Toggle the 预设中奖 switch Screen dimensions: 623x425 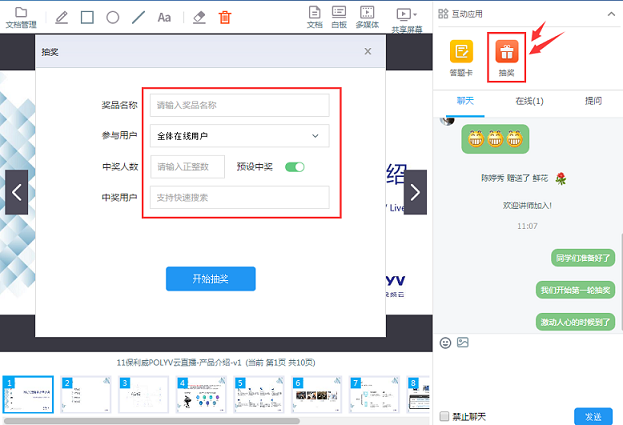(294, 167)
